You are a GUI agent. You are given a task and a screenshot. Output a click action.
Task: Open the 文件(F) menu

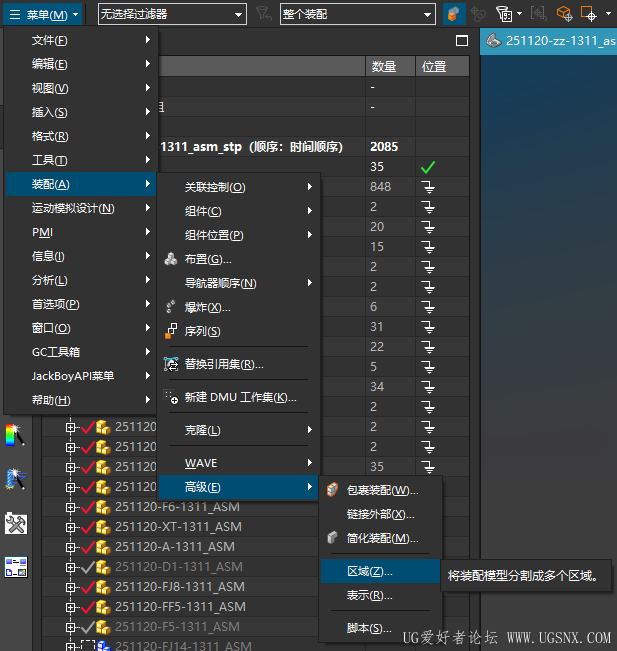coord(81,40)
